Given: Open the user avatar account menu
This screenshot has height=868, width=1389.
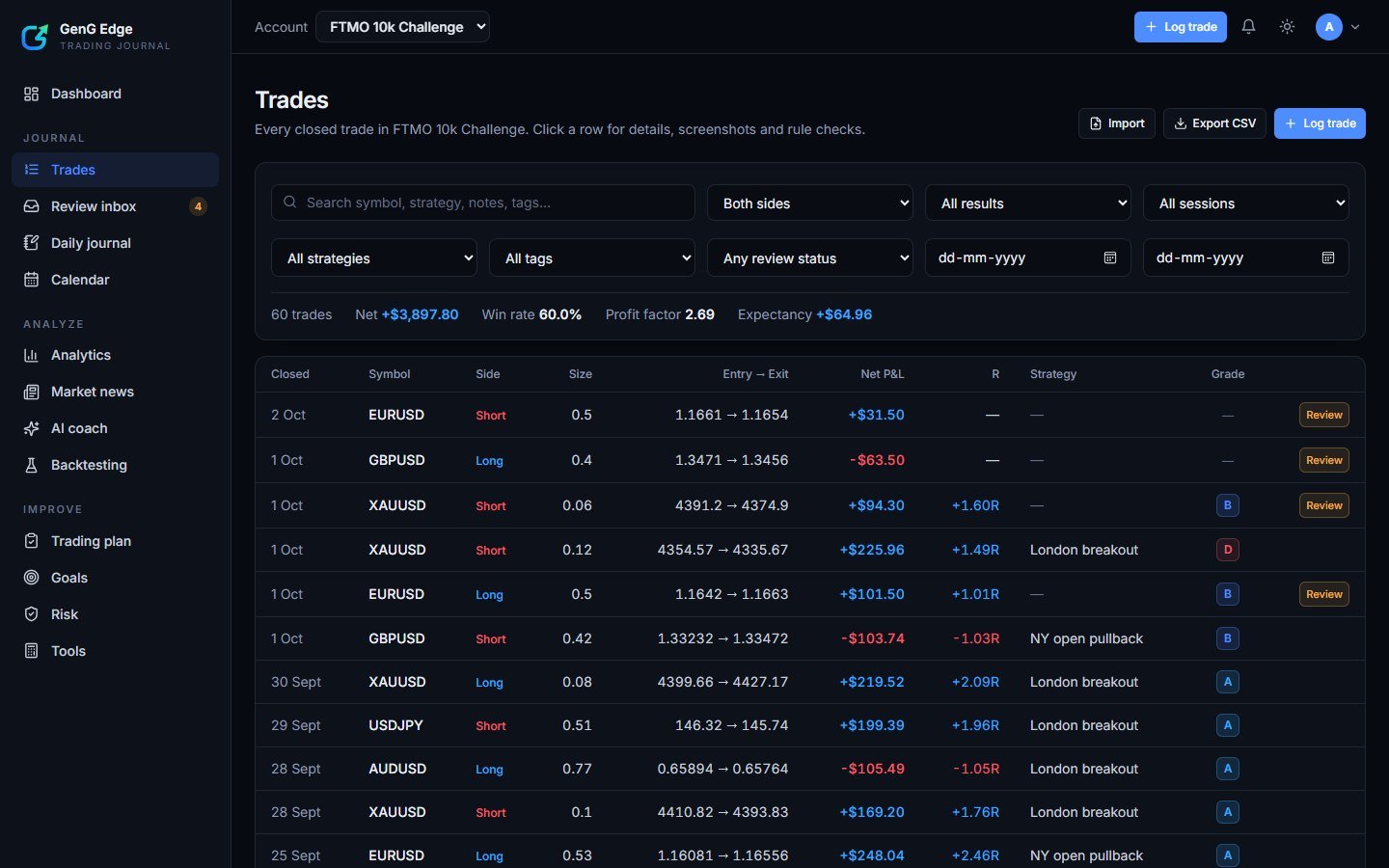Looking at the screenshot, I should pyautogui.click(x=1338, y=27).
